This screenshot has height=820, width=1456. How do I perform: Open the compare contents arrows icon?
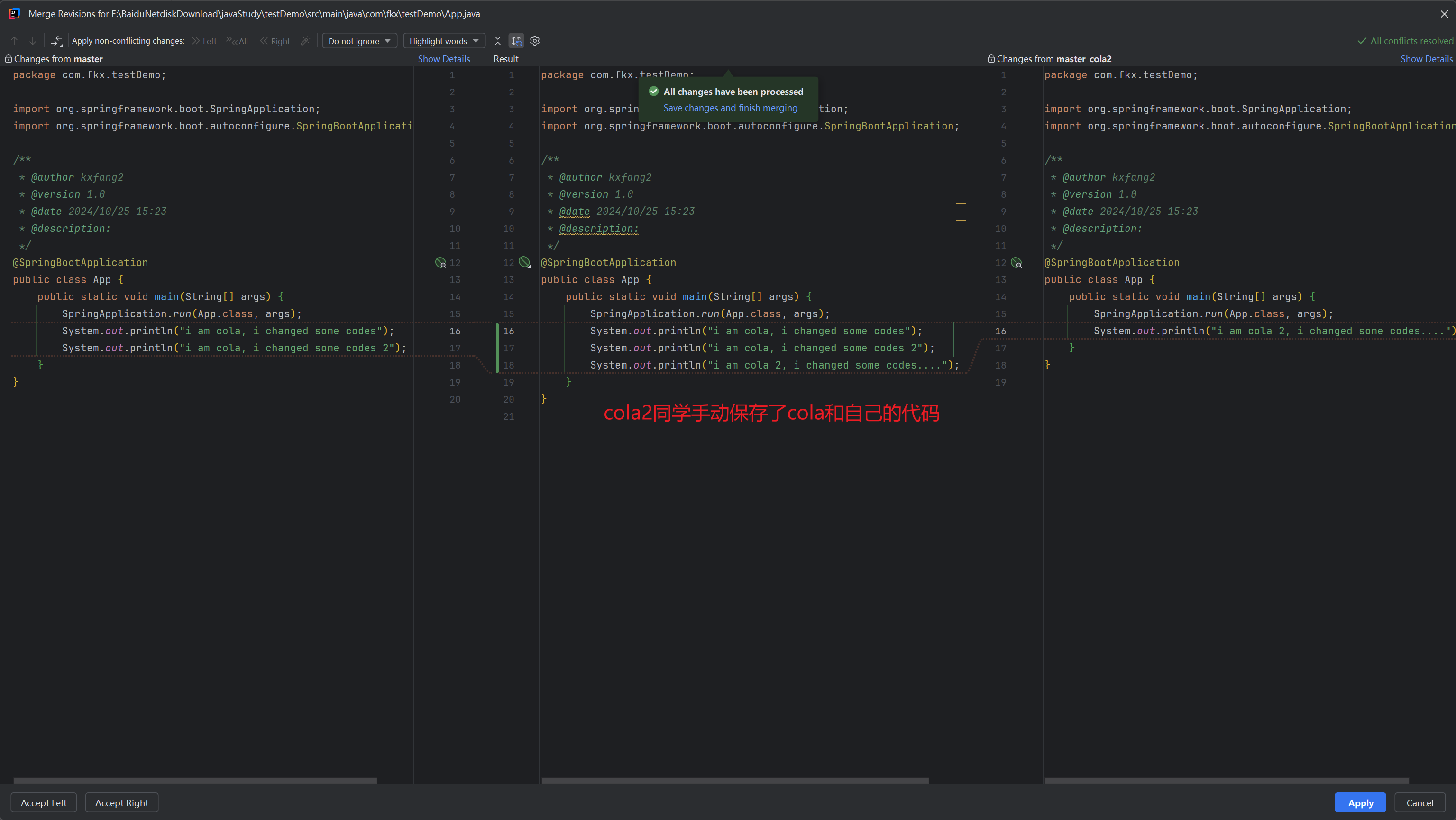point(56,41)
